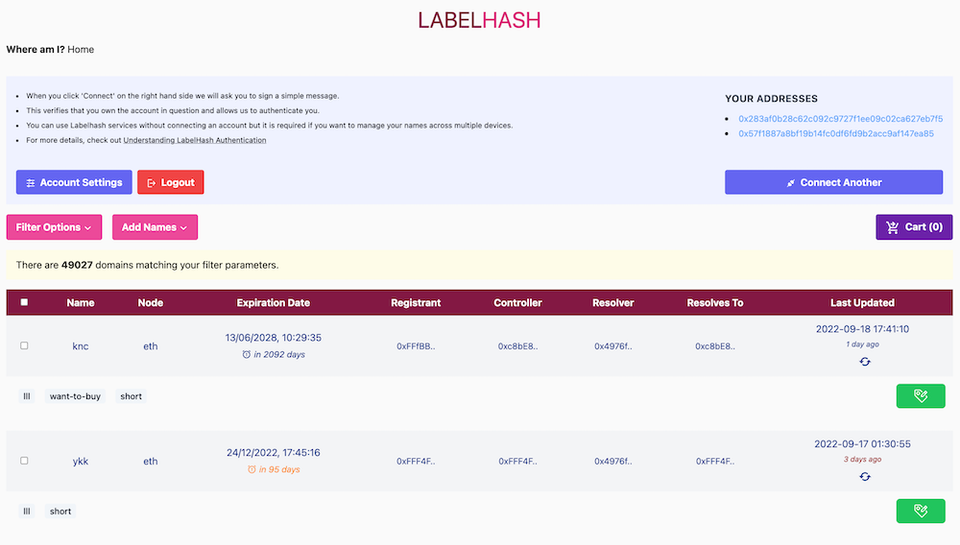Viewport: 960px width, 545px height.
Task: Expand the Add Names dropdown
Action: point(155,227)
